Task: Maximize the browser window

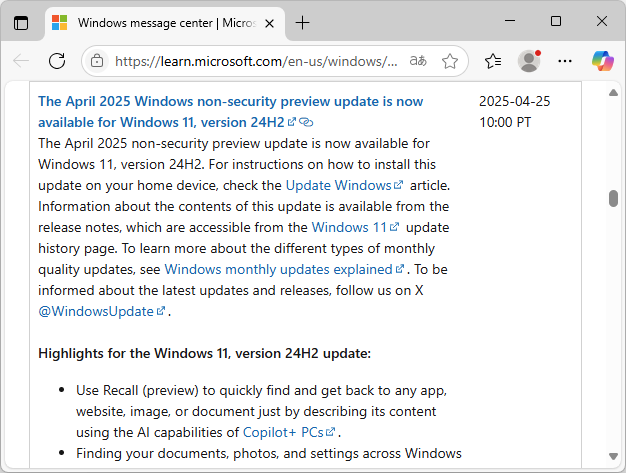Action: click(556, 21)
